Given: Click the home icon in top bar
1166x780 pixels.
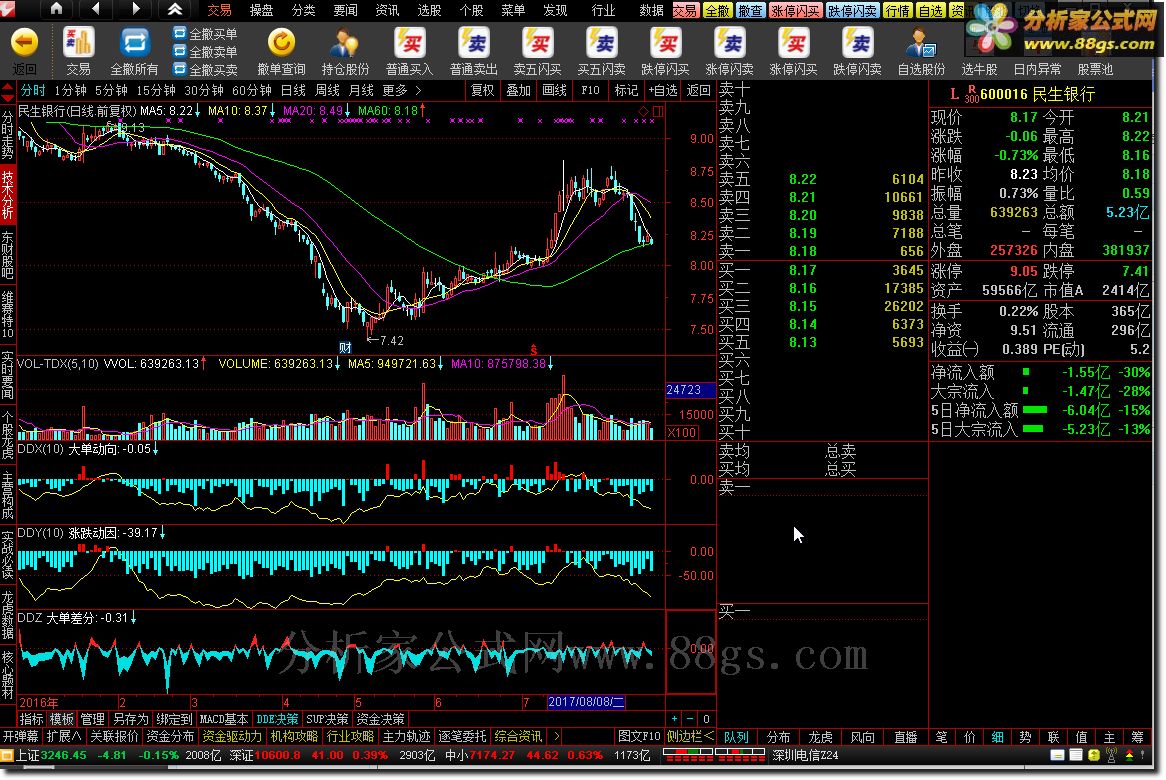Looking at the screenshot, I should click(57, 10).
